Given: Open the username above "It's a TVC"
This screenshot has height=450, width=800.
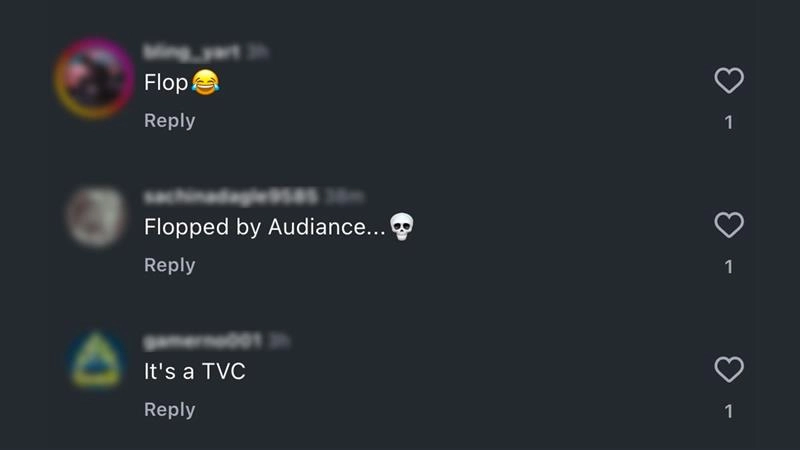Looking at the screenshot, I should [203, 341].
